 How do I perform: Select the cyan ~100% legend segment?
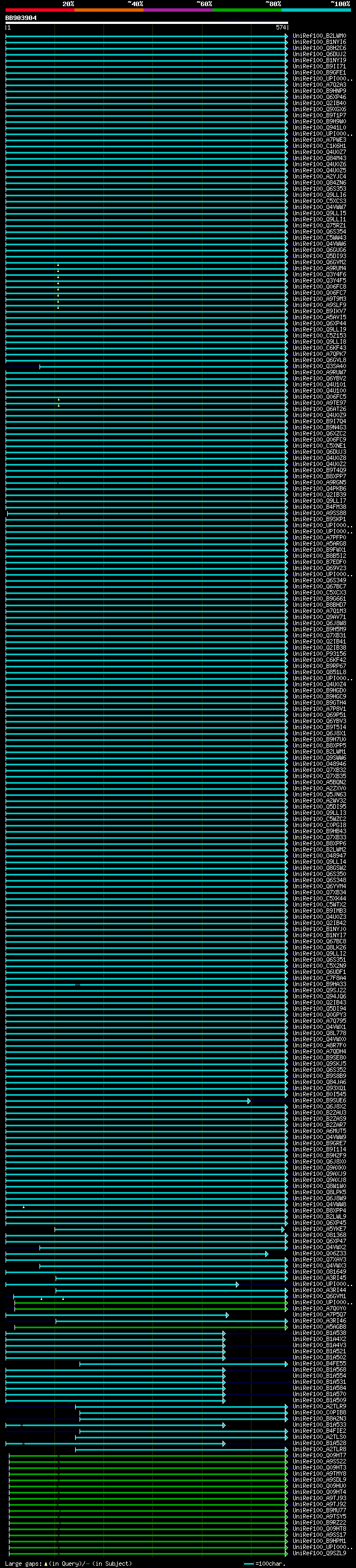(317, 10)
